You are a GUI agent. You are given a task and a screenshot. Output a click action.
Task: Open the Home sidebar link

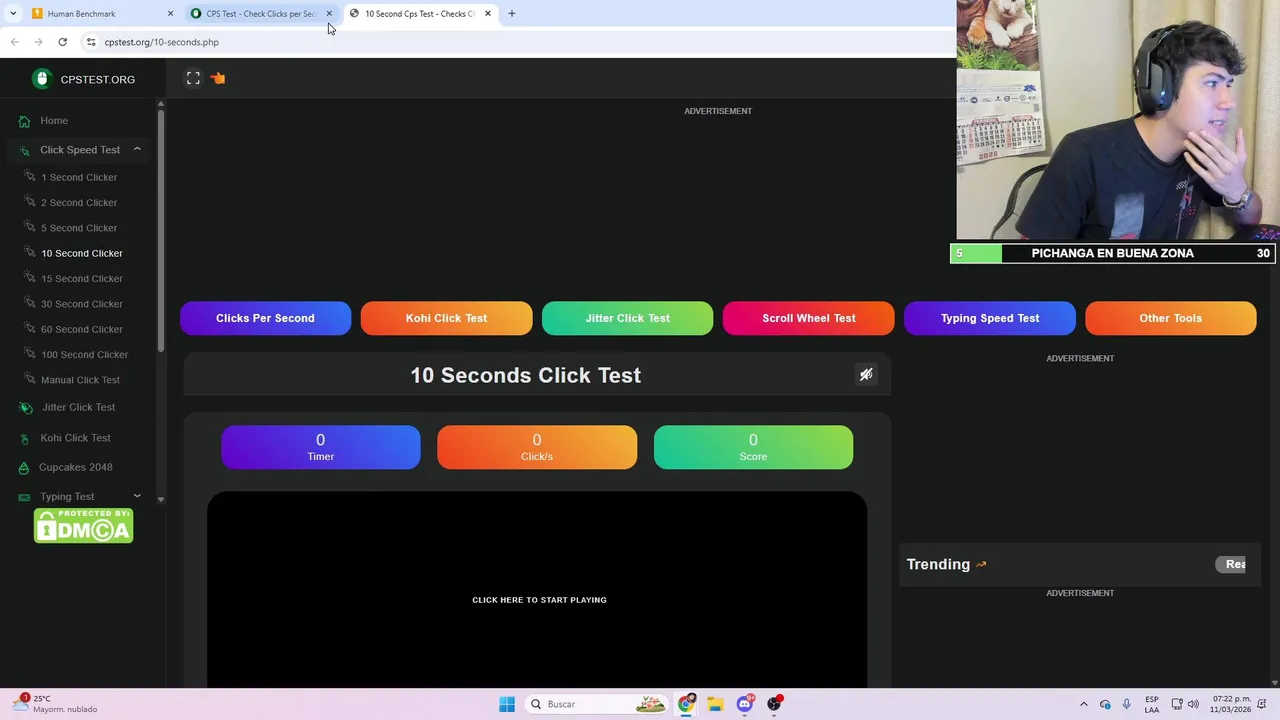[54, 121]
